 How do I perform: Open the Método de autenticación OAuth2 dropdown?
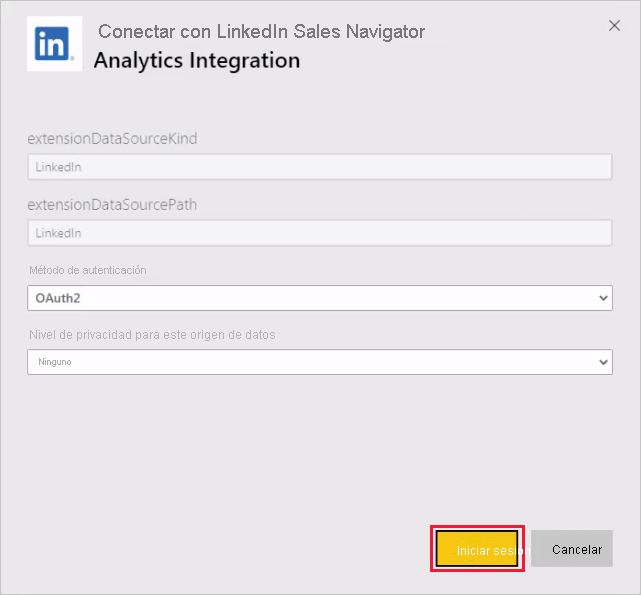[320, 298]
